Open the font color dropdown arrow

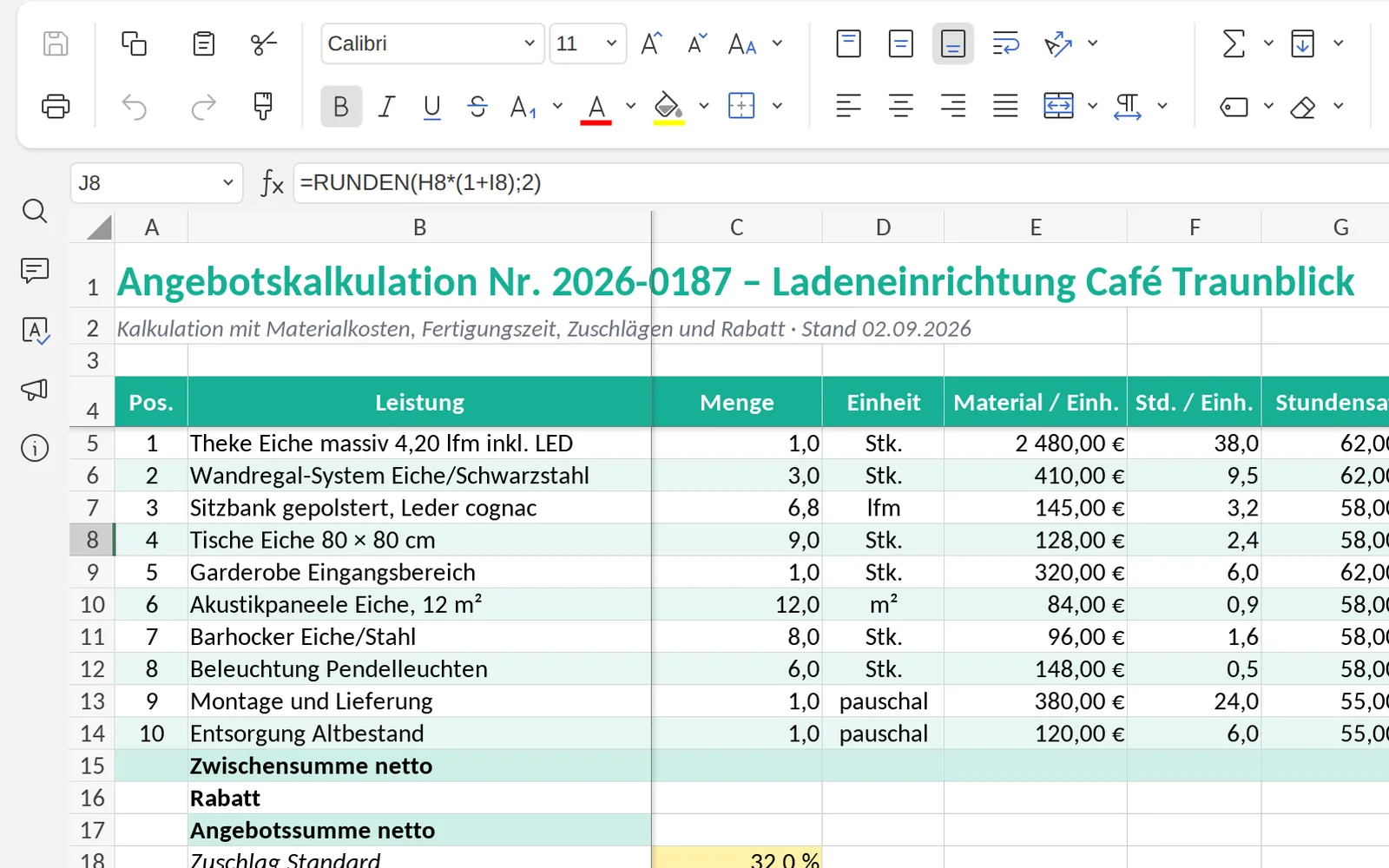coord(631,106)
